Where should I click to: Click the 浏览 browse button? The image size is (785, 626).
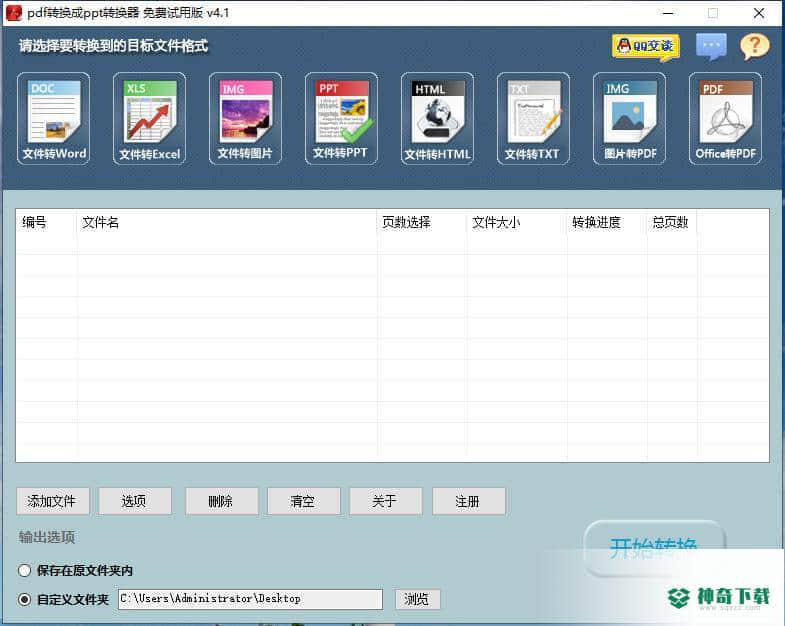point(418,599)
